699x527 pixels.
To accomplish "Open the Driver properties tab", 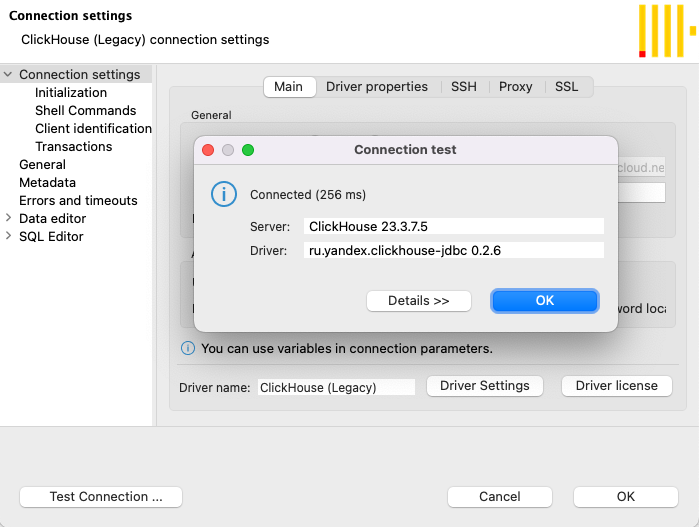I will coord(377,86).
